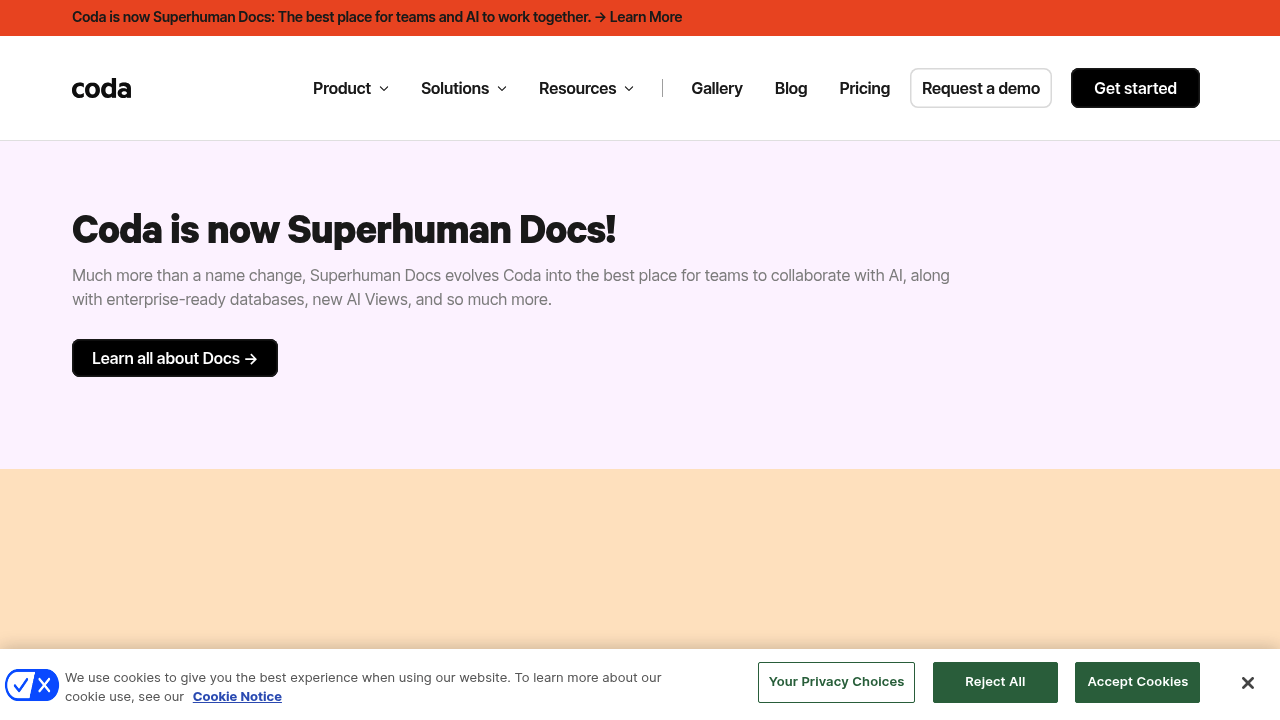
Task: Expand the Solutions menu
Action: click(464, 88)
